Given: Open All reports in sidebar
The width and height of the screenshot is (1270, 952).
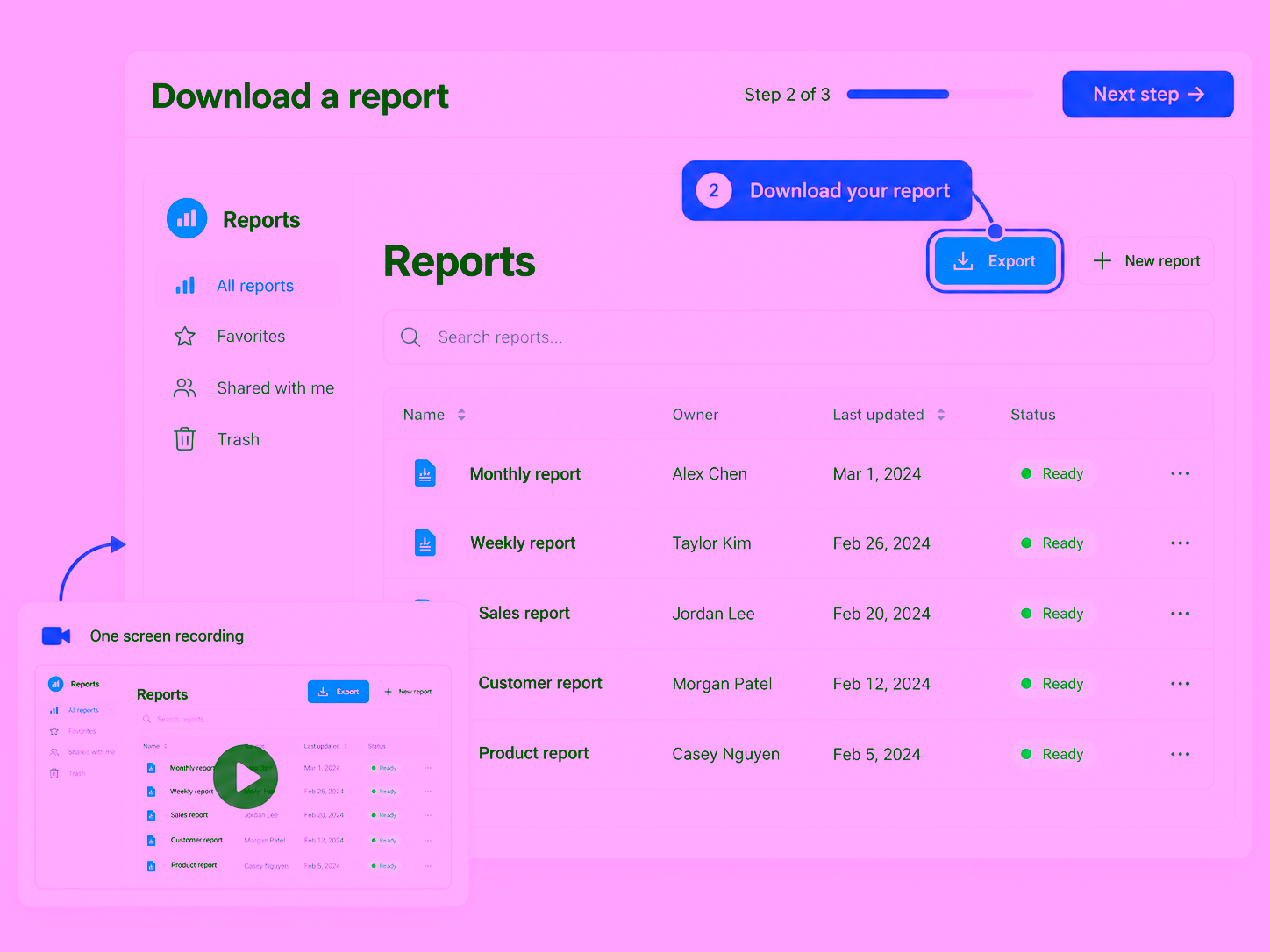Looking at the screenshot, I should [x=248, y=286].
